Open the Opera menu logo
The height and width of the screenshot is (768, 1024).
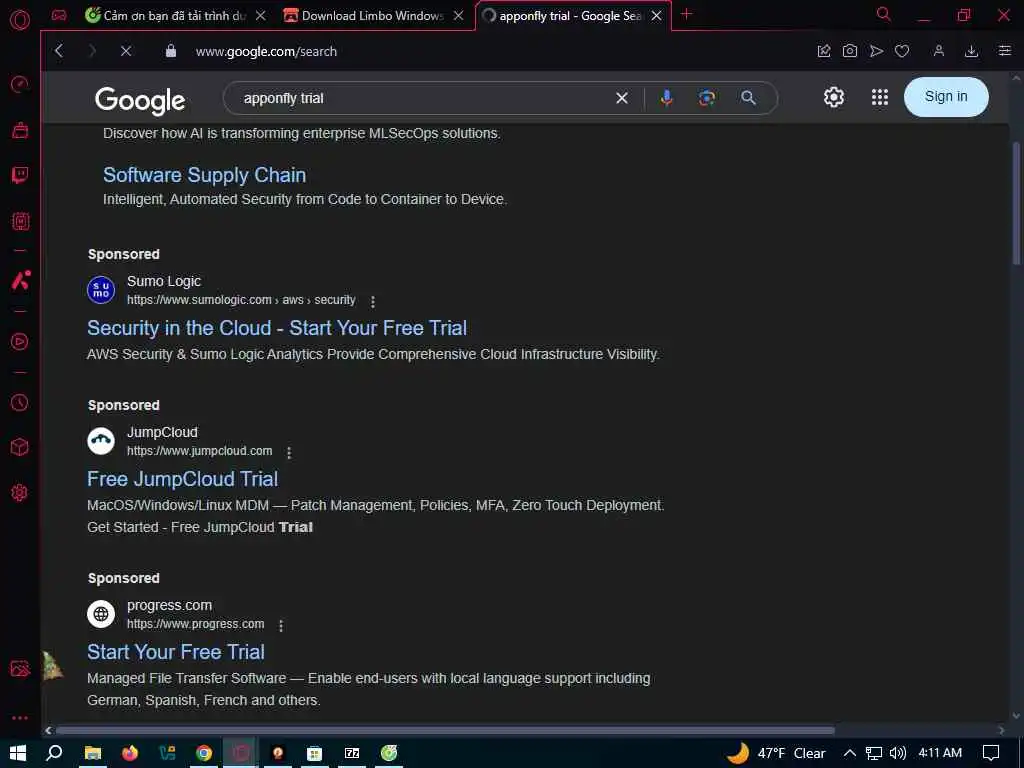(20, 20)
